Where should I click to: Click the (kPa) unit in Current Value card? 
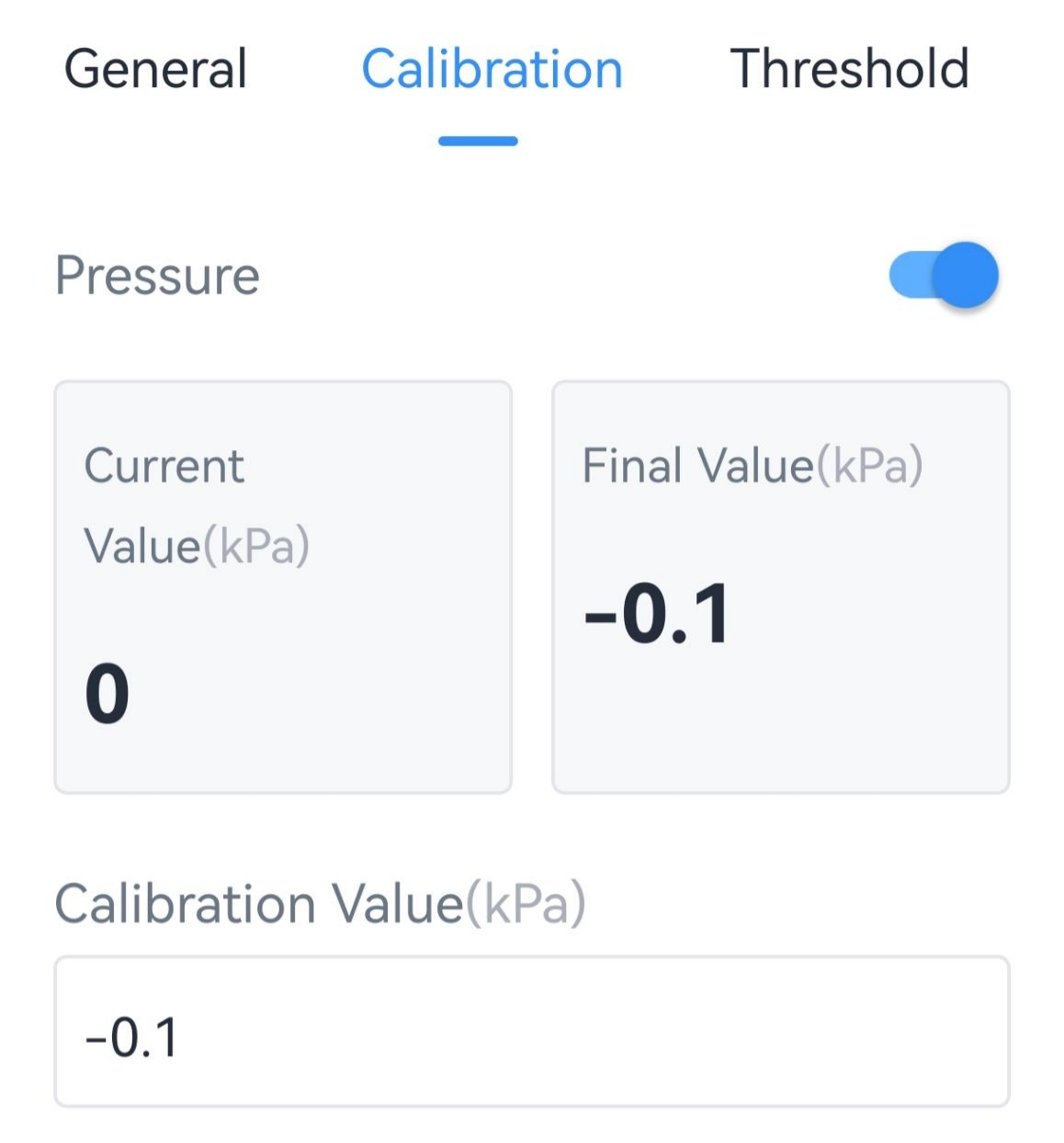pyautogui.click(x=256, y=546)
